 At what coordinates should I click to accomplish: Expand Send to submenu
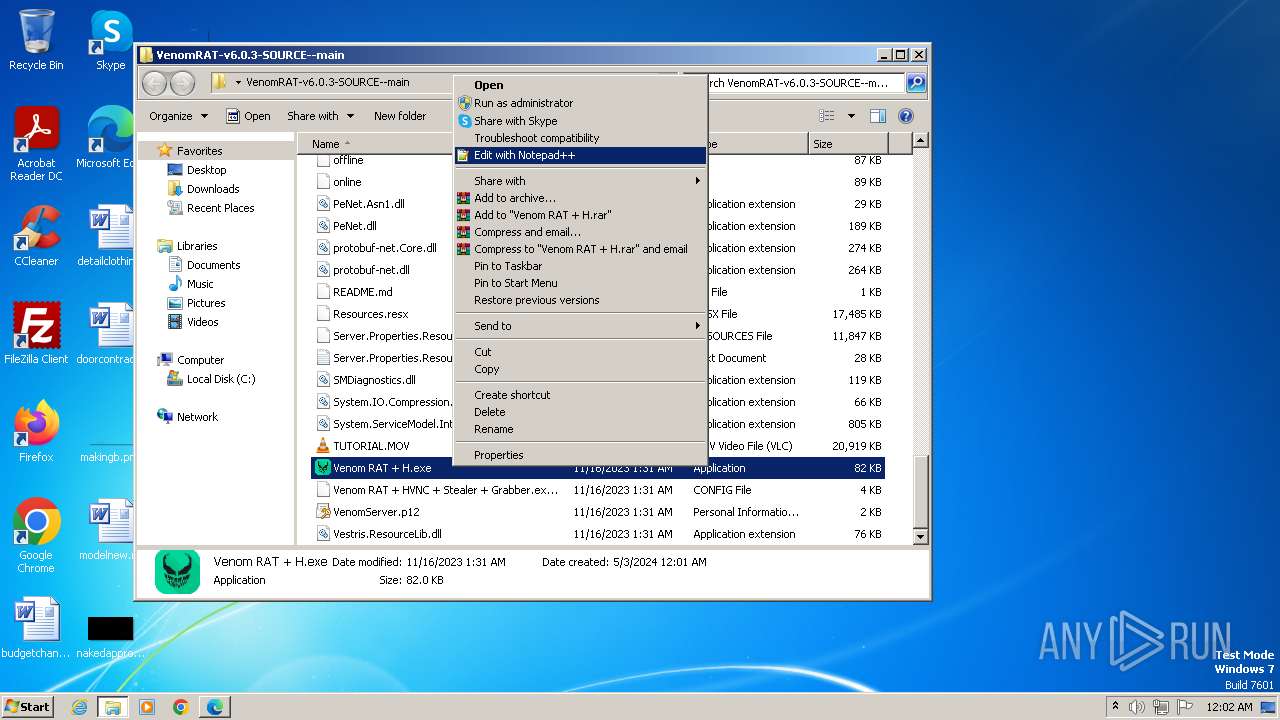580,326
